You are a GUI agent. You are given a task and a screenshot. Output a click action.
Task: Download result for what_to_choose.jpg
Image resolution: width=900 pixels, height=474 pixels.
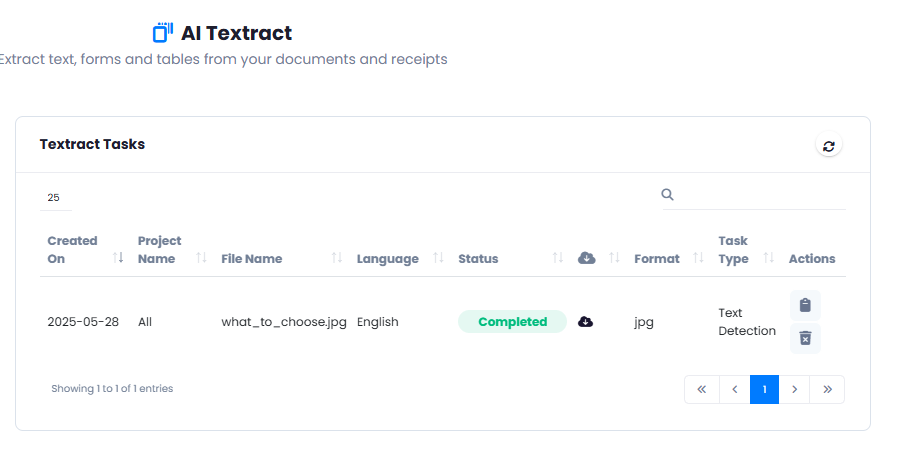[585, 322]
